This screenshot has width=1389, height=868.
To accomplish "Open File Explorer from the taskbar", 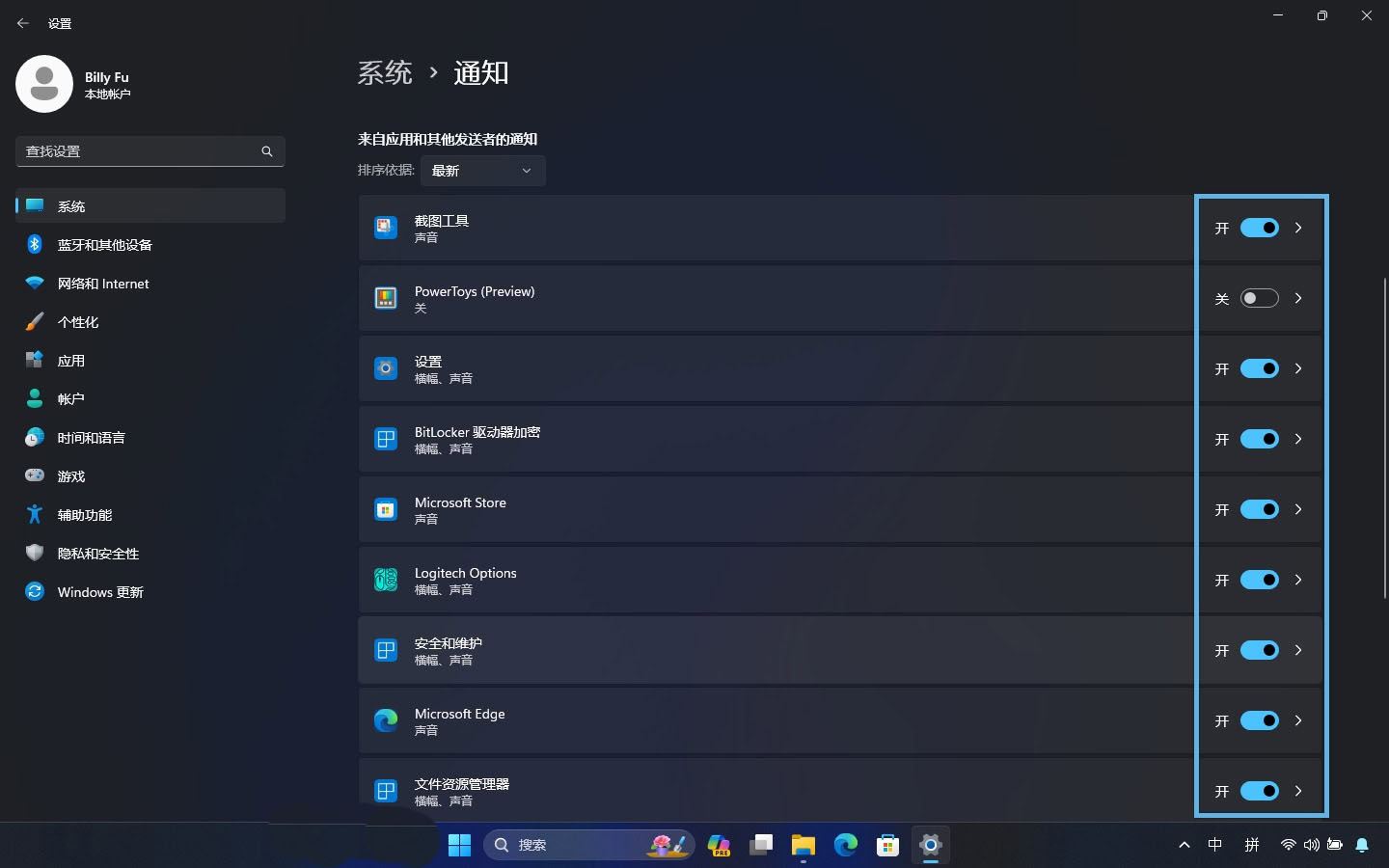I will pyautogui.click(x=803, y=846).
